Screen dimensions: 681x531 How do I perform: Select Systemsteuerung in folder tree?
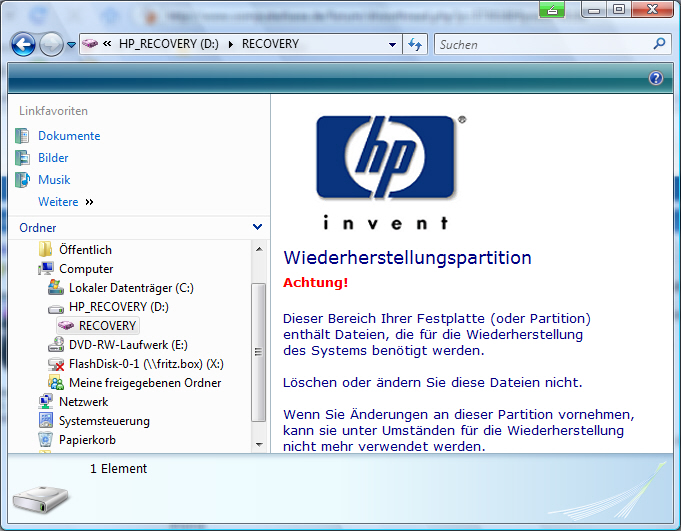[x=104, y=421]
